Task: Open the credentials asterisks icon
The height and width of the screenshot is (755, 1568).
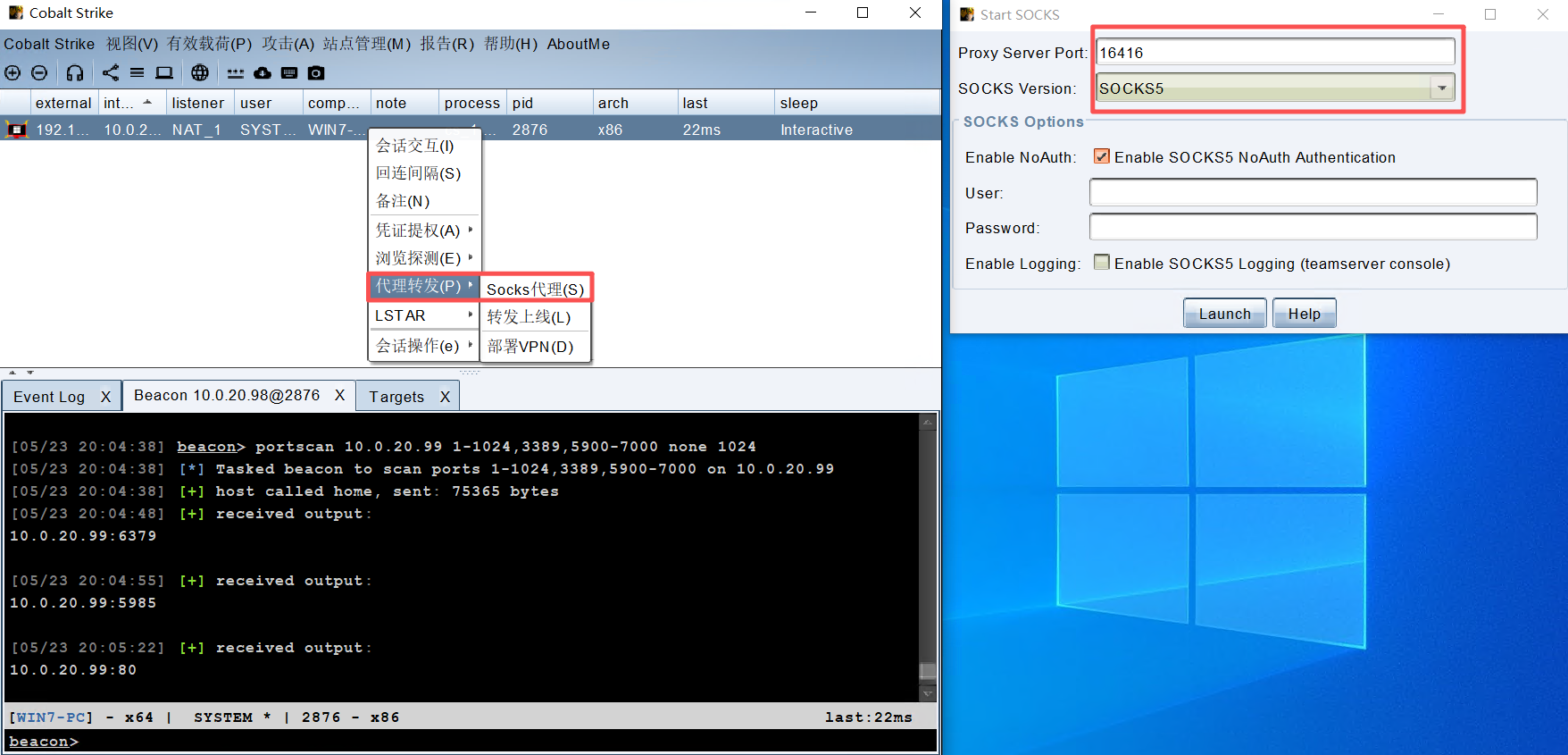Action: 236,73
